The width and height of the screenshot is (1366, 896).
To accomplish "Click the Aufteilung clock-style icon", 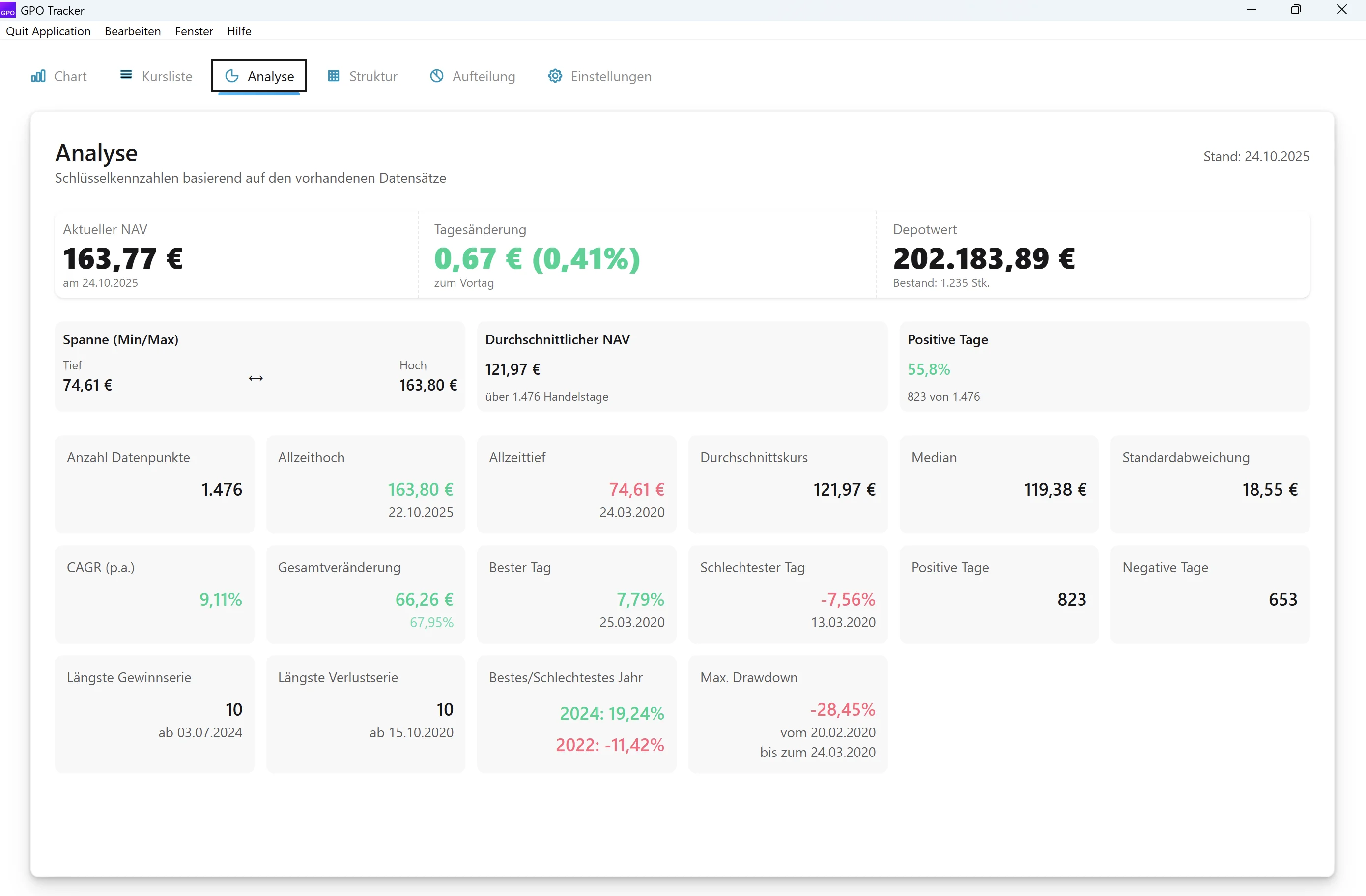I will (x=437, y=76).
